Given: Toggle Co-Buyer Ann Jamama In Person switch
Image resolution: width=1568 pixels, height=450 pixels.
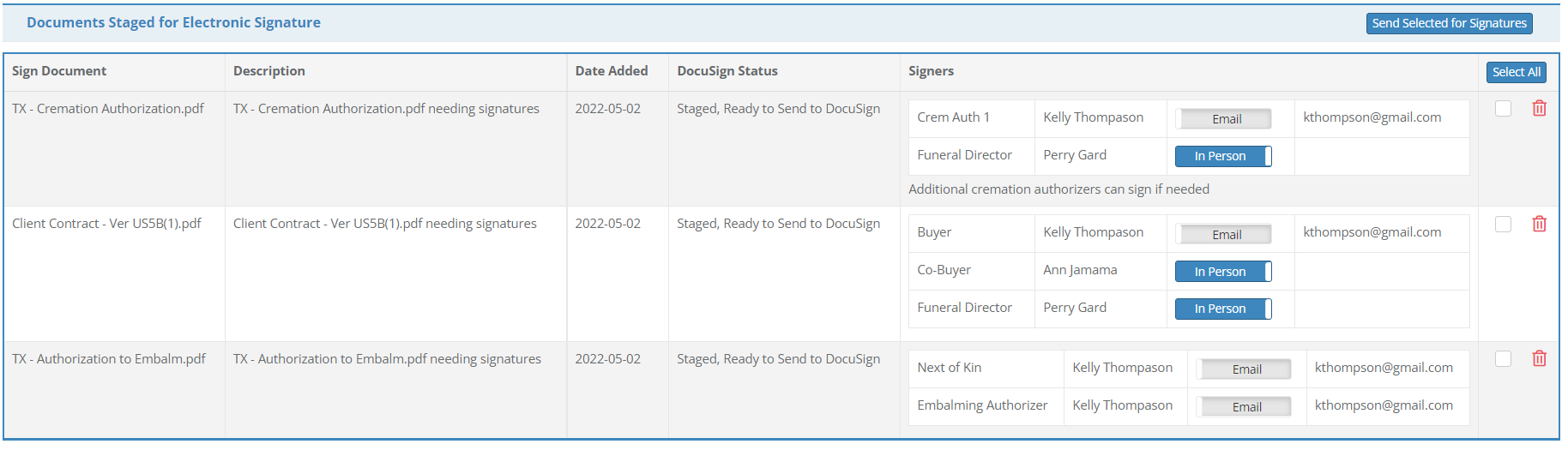Looking at the screenshot, I should pyautogui.click(x=1223, y=272).
